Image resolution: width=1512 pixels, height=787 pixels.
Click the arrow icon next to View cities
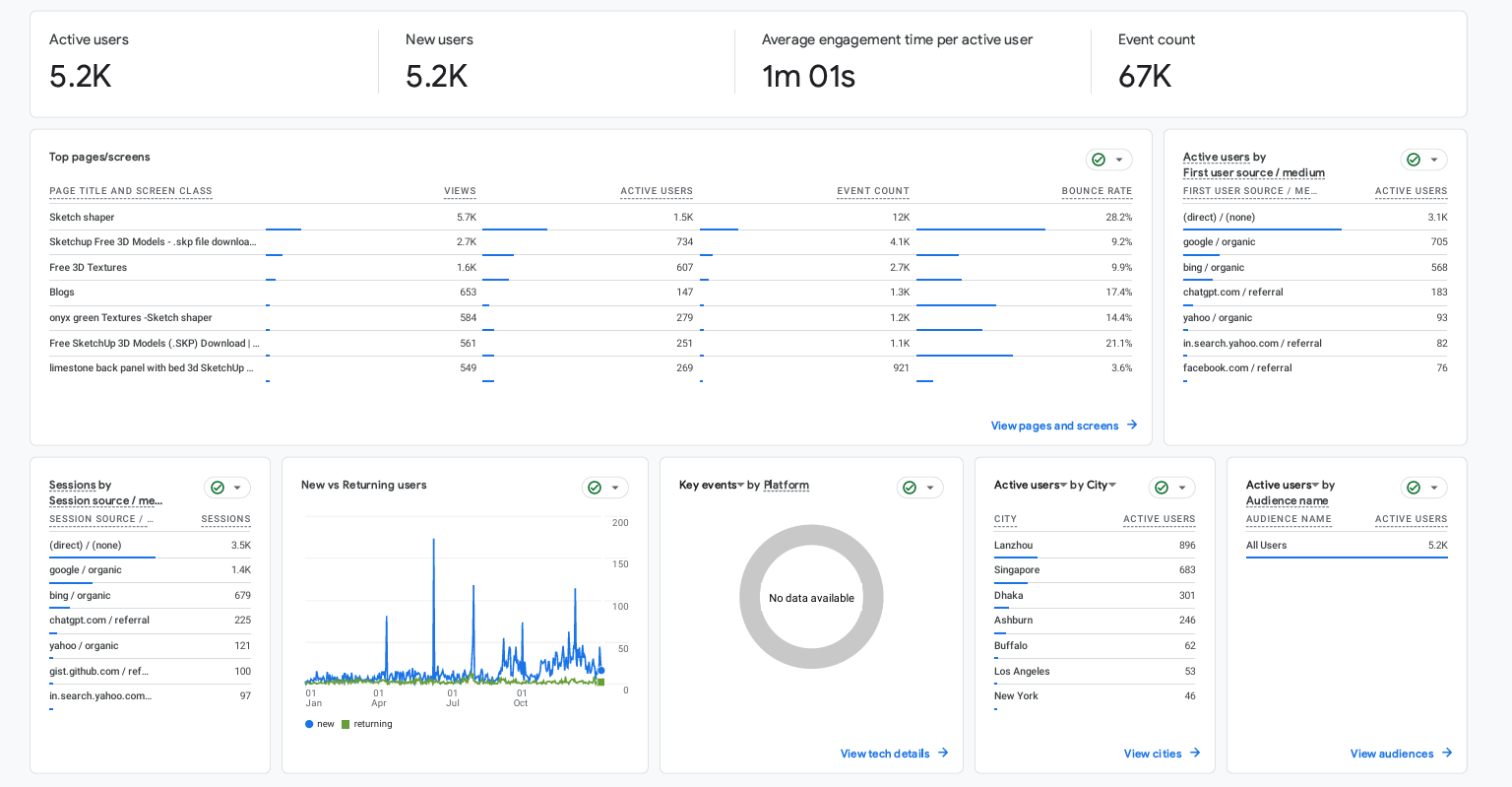[x=1195, y=753]
